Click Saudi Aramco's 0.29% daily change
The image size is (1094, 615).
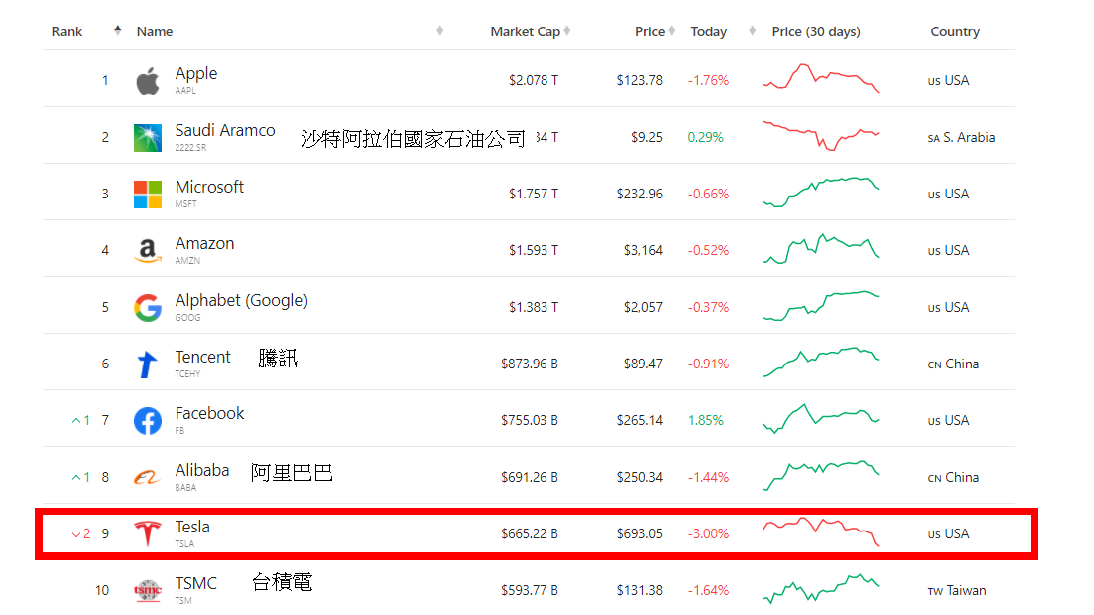pos(705,138)
